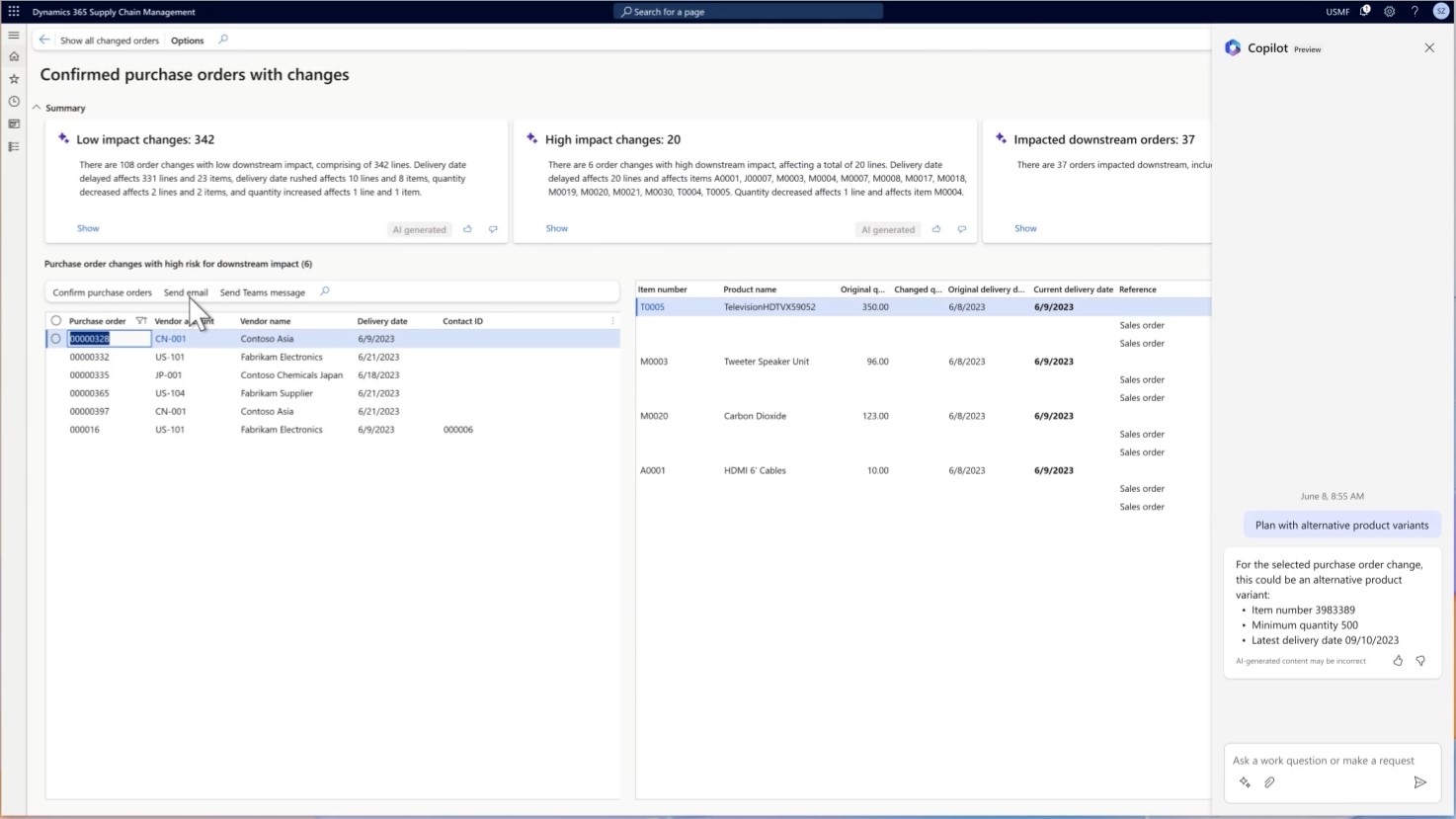Click Confirm purchase orders
This screenshot has height=819, width=1456.
102,292
